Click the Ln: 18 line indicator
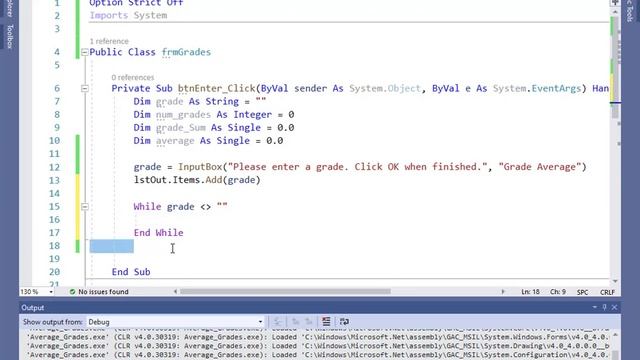Screen dimensions: 640x360 pos(530,292)
